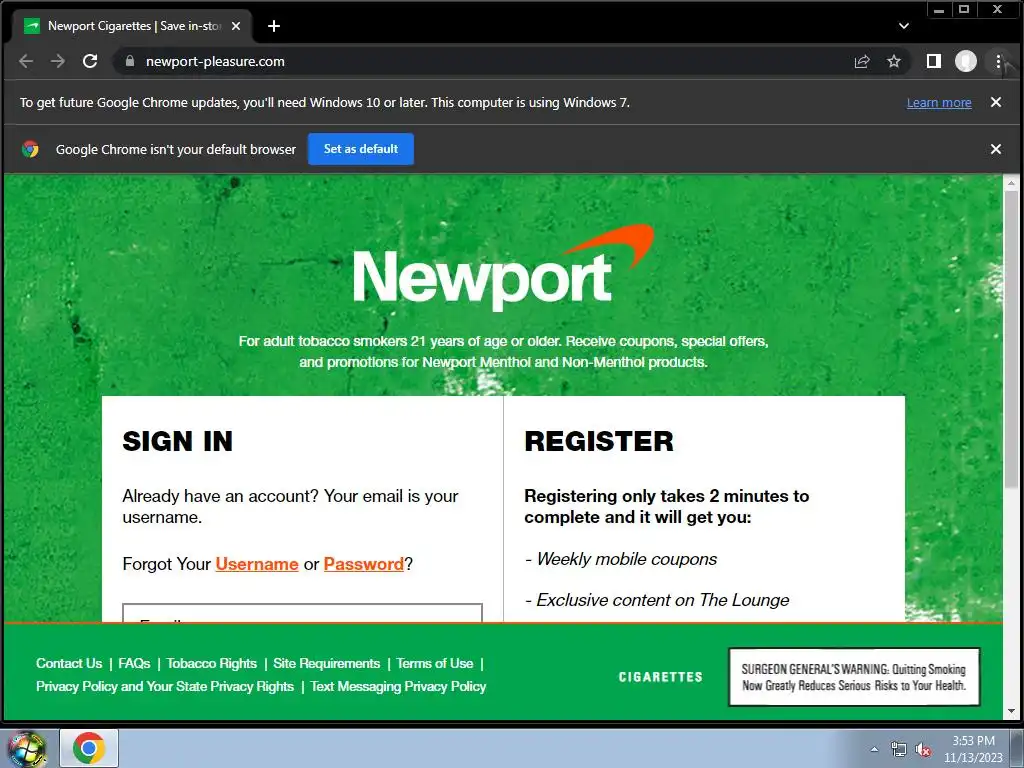Viewport: 1024px width, 768px height.
Task: Open the Chrome profile avatar
Action: 966,61
